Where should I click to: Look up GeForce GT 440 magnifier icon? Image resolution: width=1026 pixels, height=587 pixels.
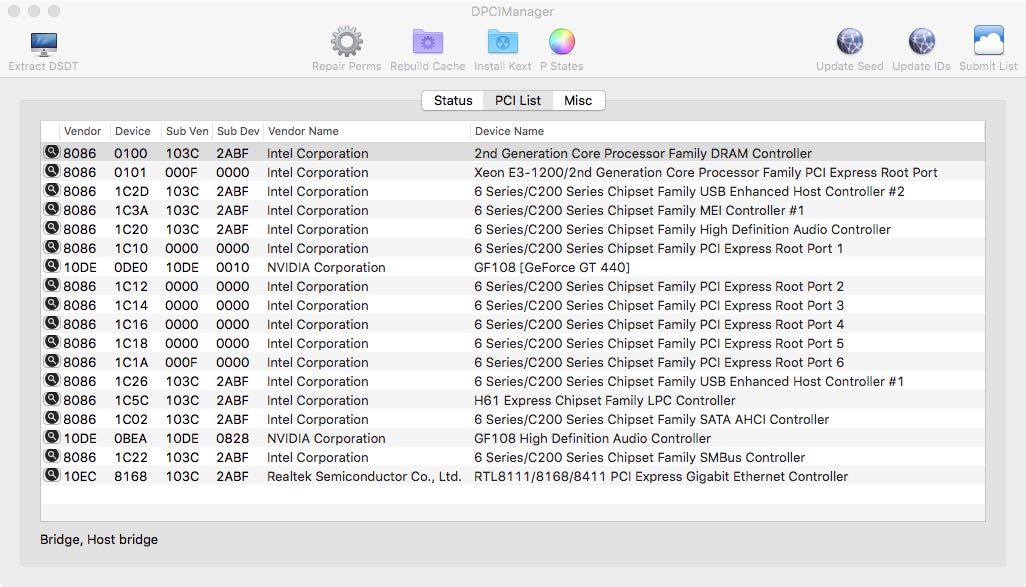click(x=52, y=266)
